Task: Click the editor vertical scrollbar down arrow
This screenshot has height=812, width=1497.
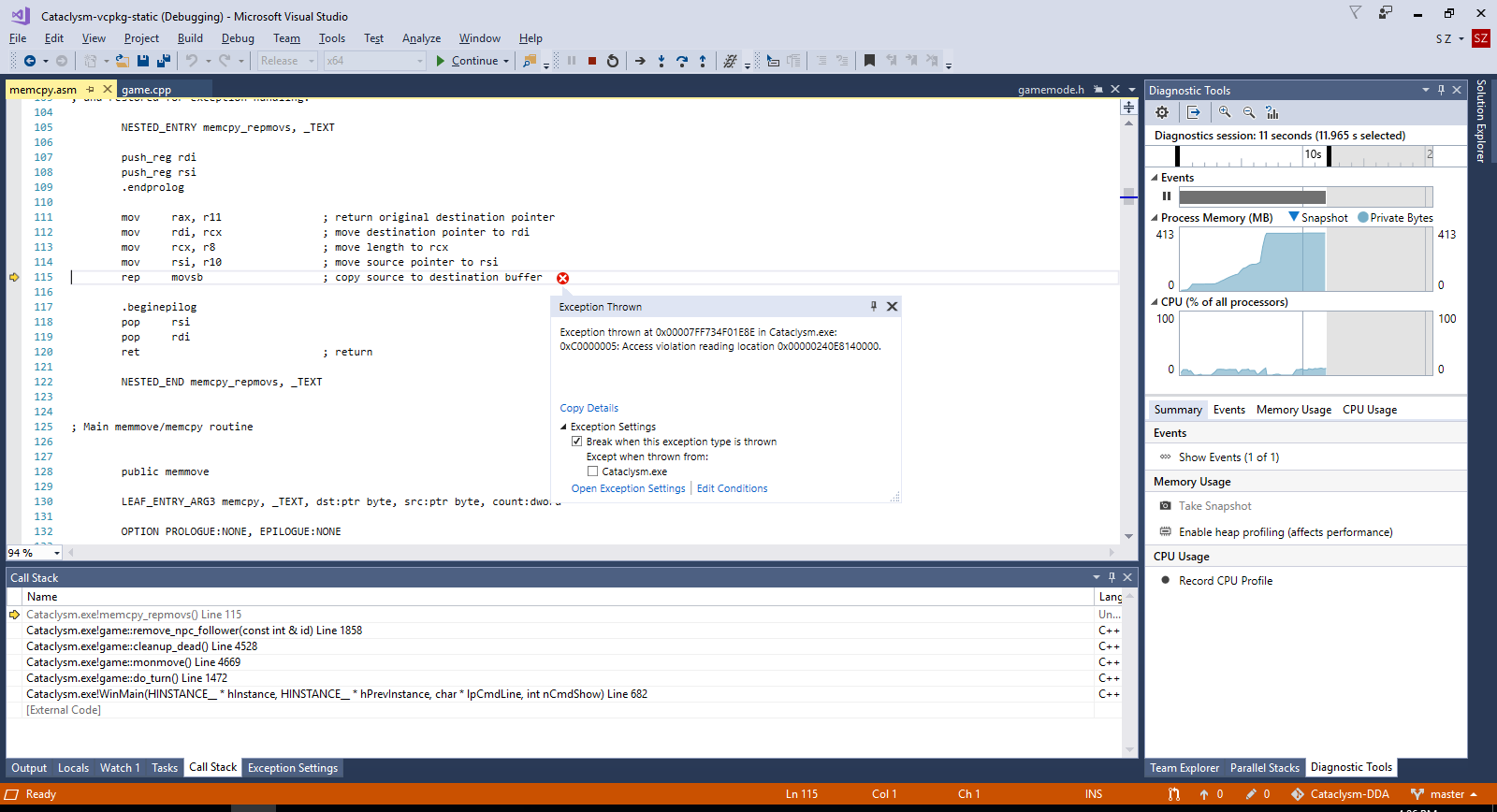Action: pyautogui.click(x=1128, y=536)
